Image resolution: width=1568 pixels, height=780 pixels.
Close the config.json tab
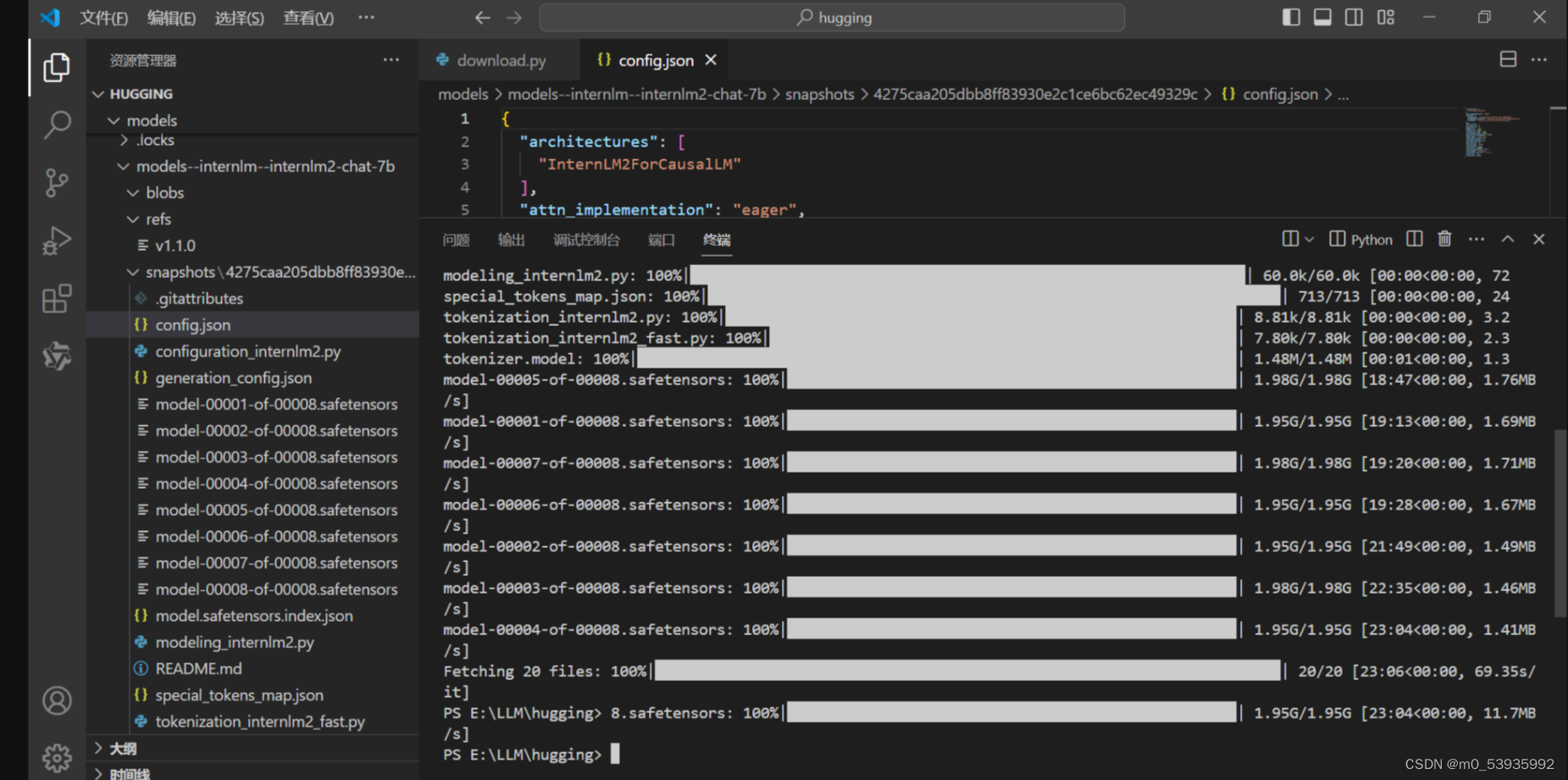(x=711, y=60)
